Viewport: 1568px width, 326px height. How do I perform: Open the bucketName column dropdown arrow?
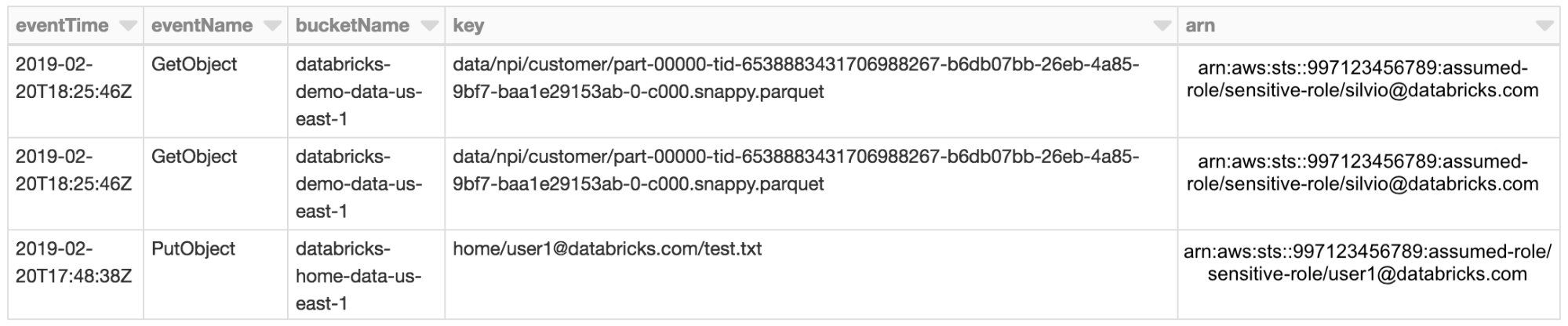tap(429, 26)
